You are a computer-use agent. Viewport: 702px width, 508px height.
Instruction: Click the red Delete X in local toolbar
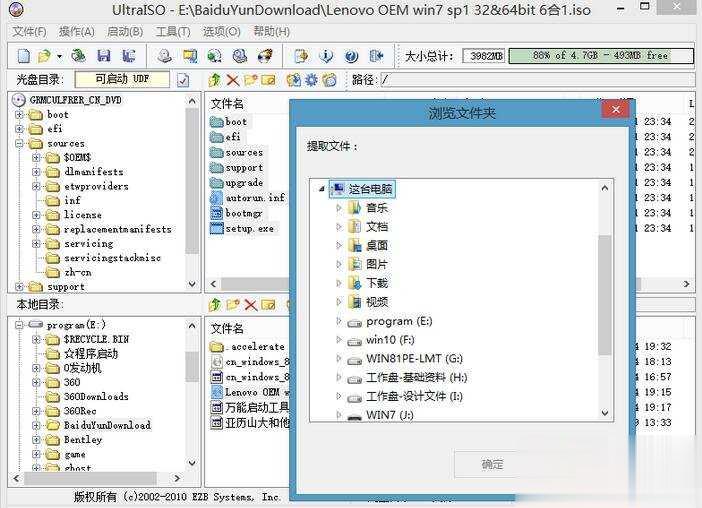coord(251,305)
